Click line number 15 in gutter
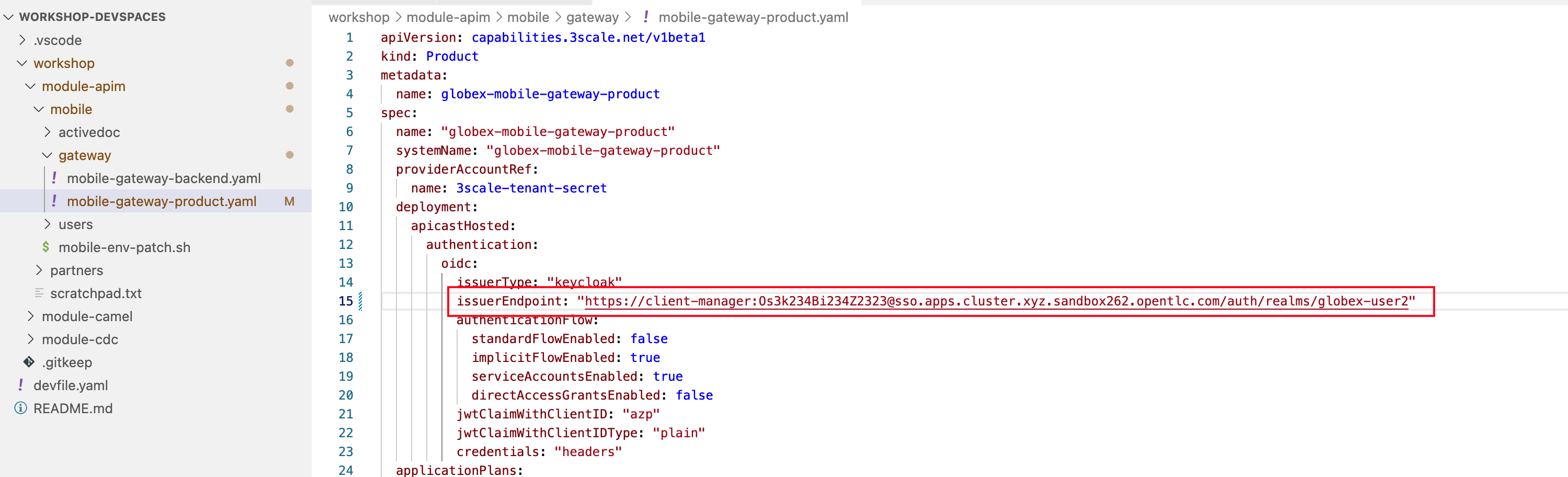Screen dimensions: 1568x477 pos(346,301)
